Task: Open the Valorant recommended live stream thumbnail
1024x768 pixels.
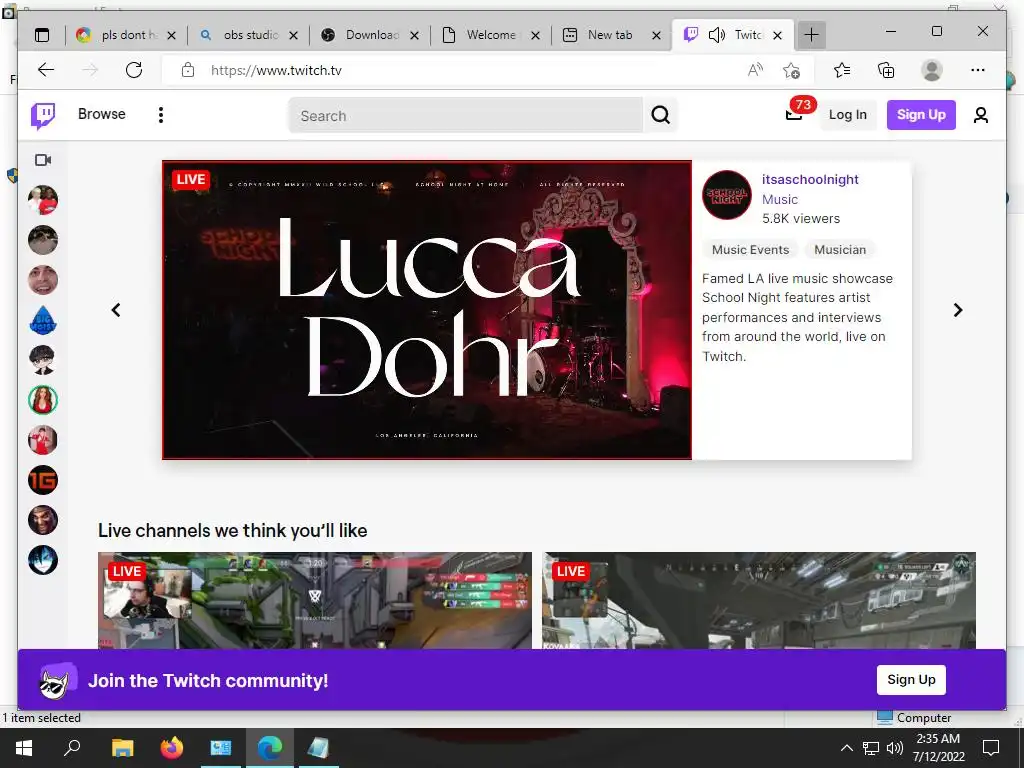Action: (x=315, y=600)
